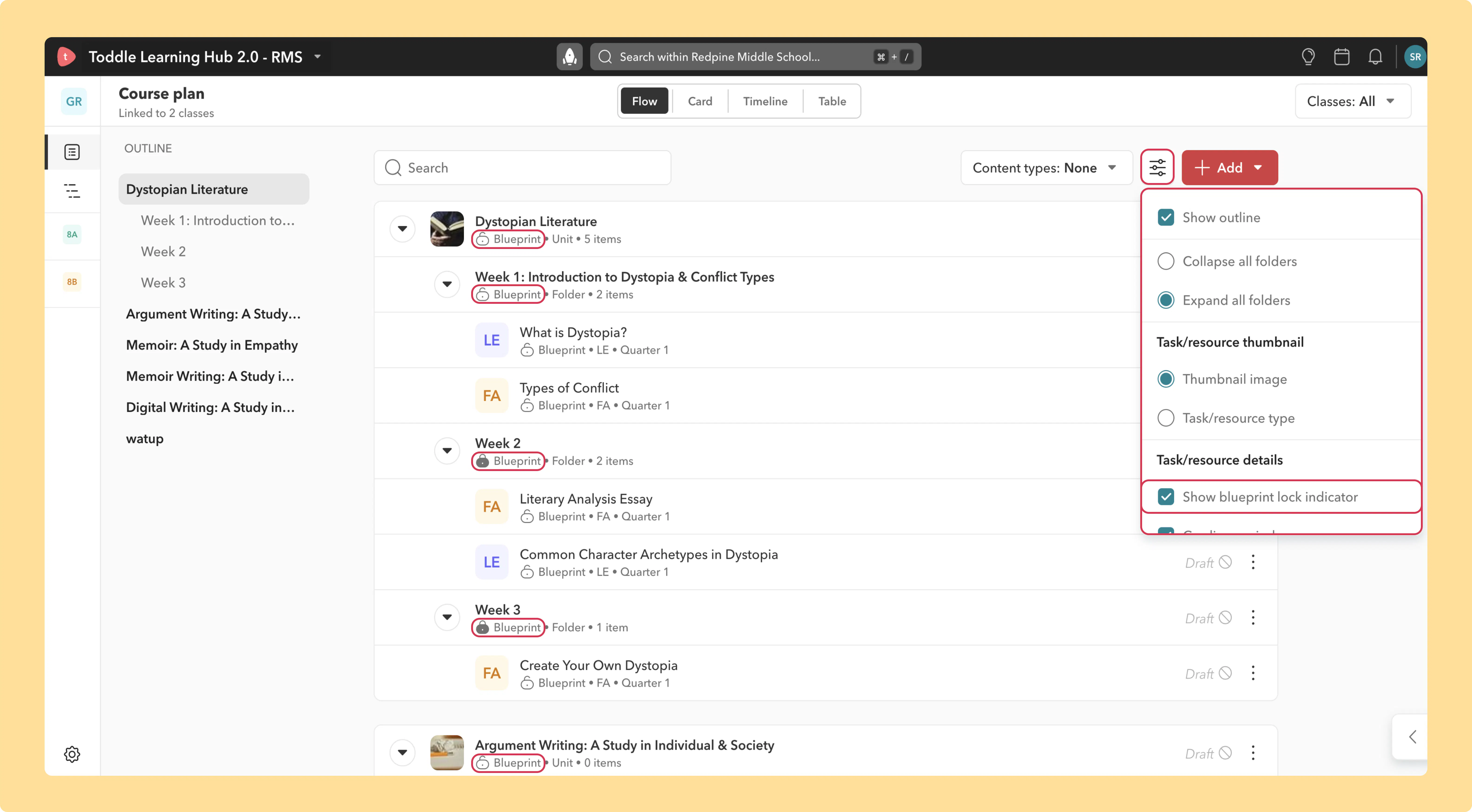Screen dimensions: 1472x812
Task: Open options menu for Week 3 folder row
Action: point(1253,618)
